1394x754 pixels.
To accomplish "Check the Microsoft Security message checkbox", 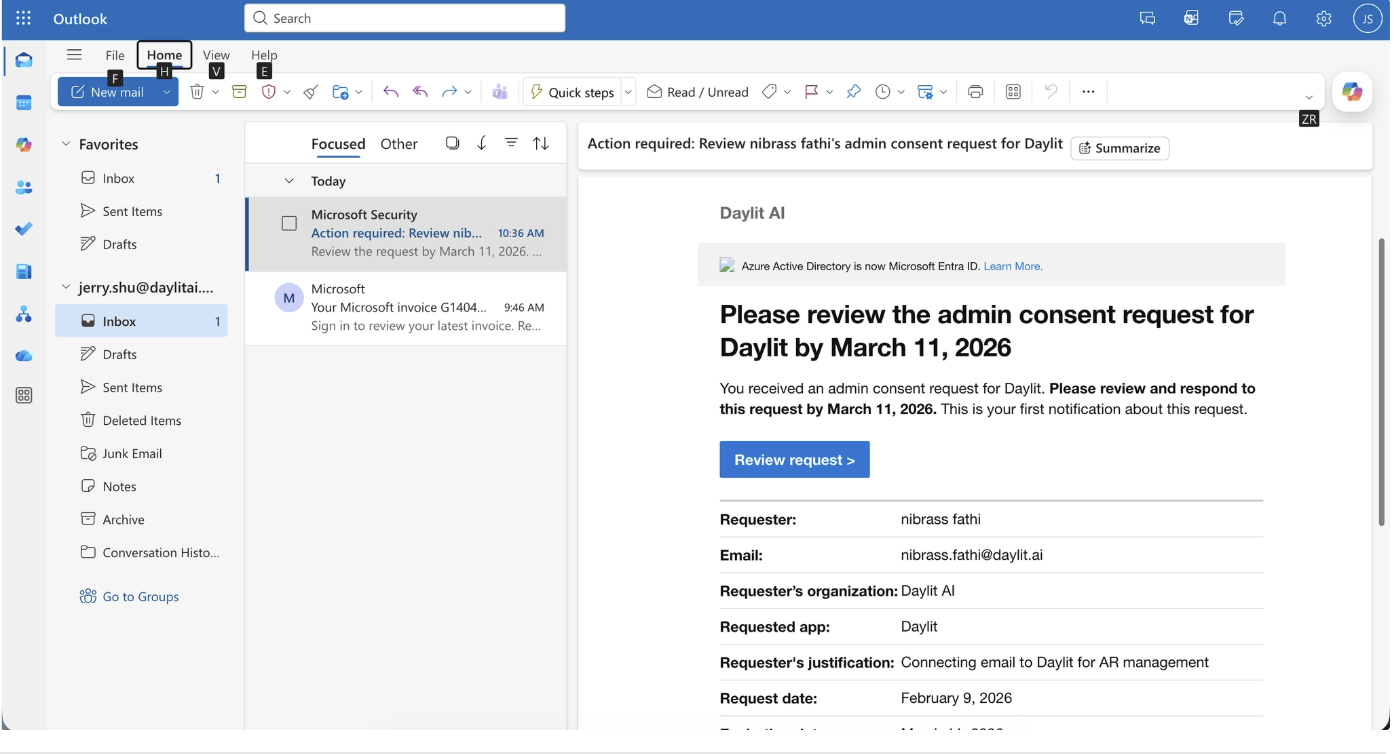I will (x=289, y=223).
